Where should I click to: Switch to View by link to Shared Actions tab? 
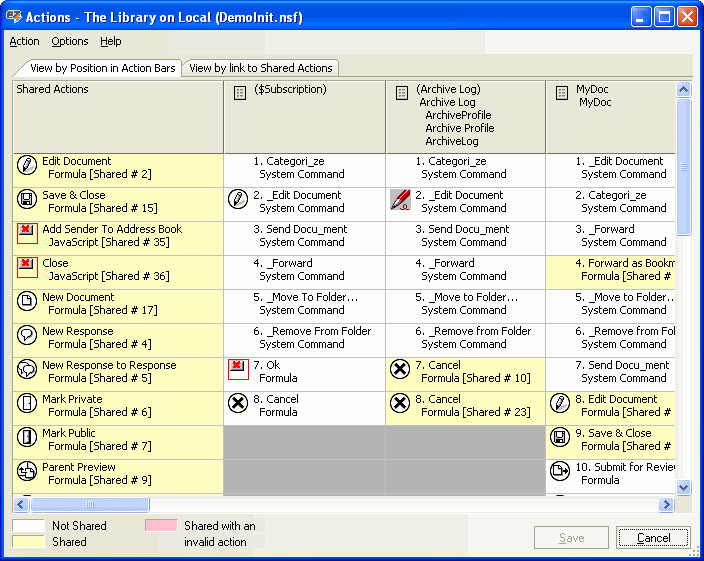(x=260, y=68)
